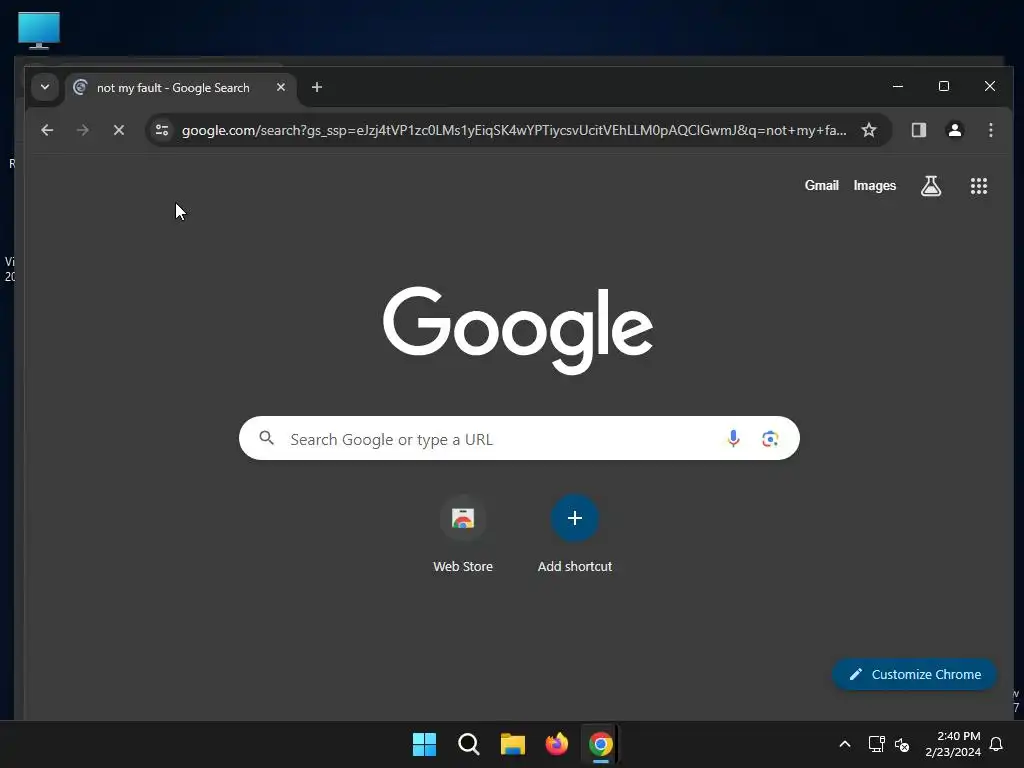
Task: Close the 'not my fault' tab
Action: pos(280,87)
